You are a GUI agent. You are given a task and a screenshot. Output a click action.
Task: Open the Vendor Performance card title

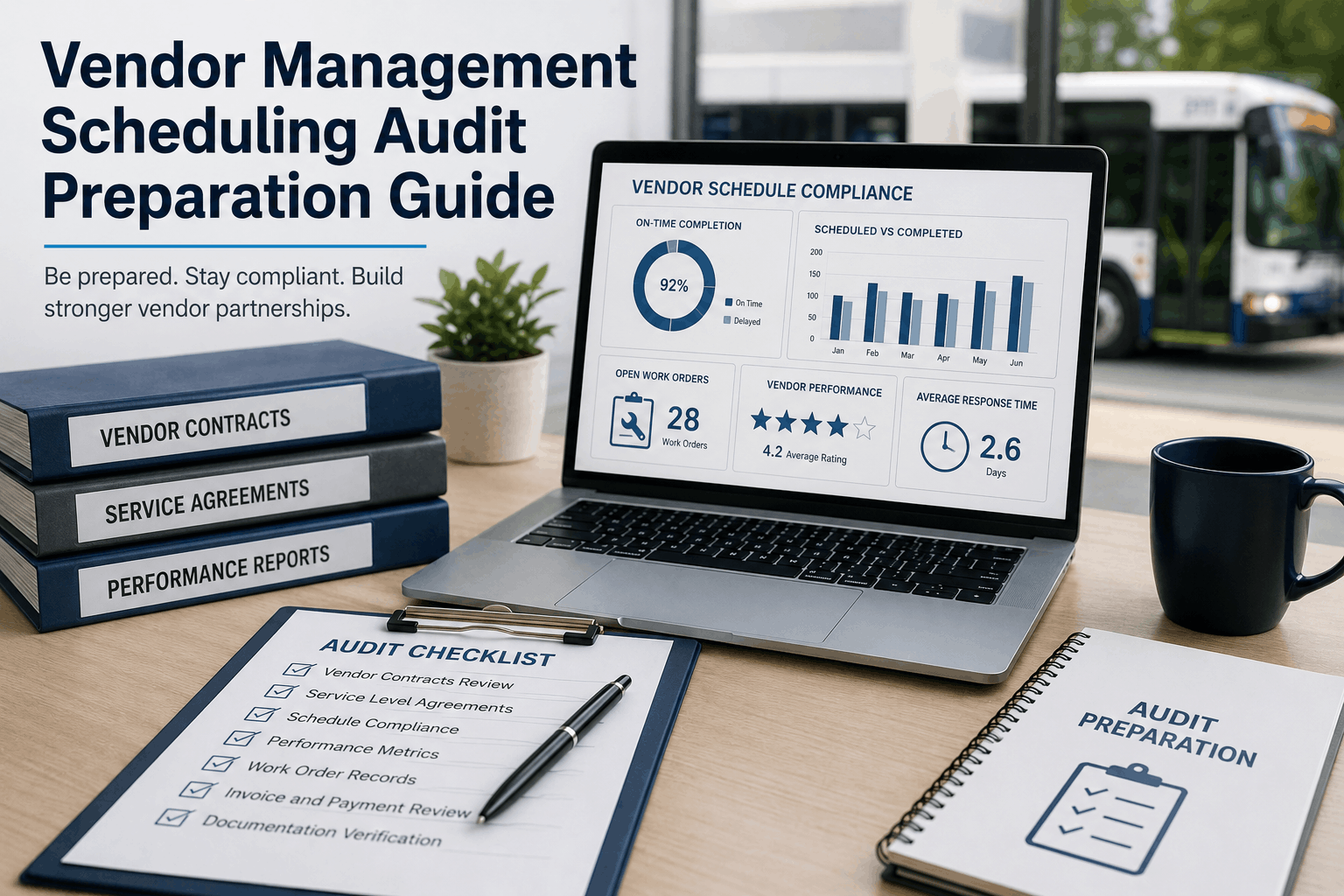click(x=824, y=389)
